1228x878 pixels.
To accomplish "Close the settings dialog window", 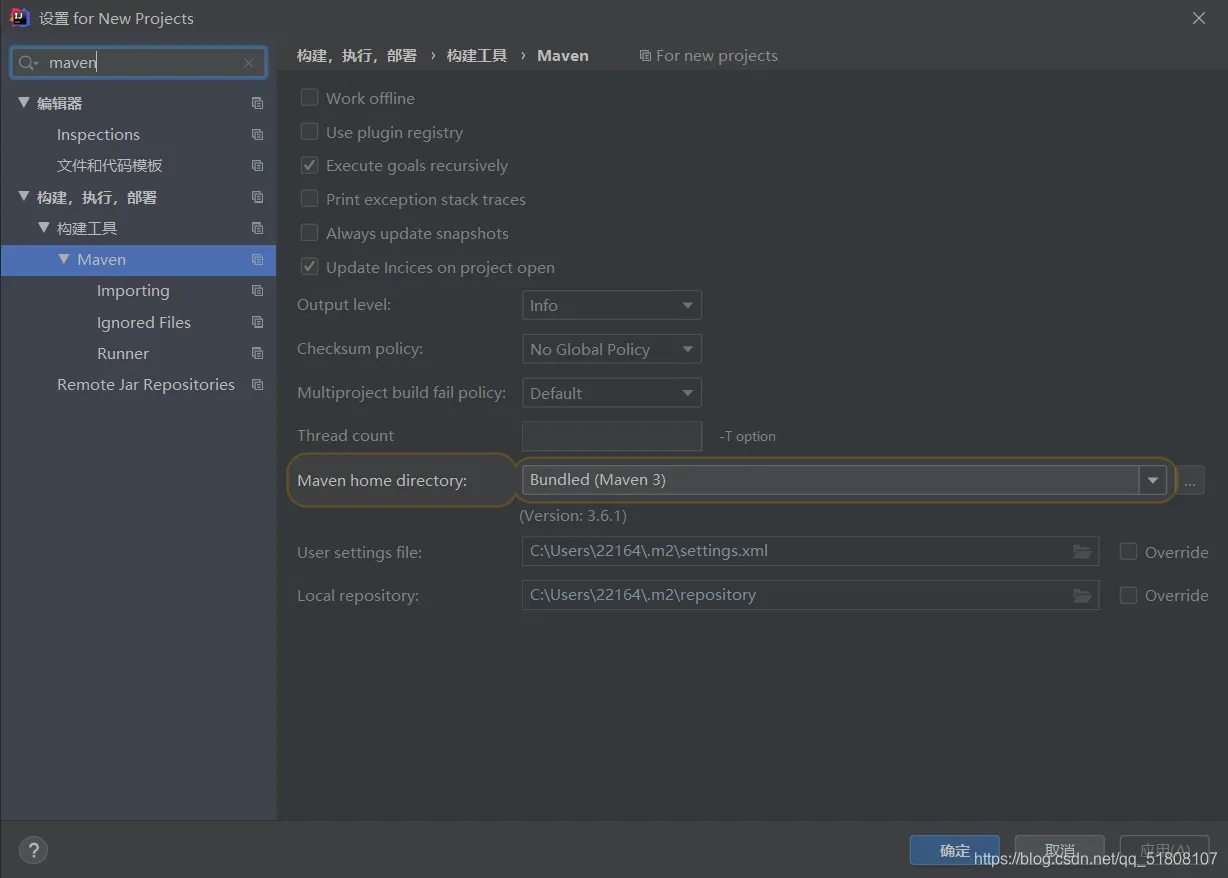I will pyautogui.click(x=1198, y=18).
